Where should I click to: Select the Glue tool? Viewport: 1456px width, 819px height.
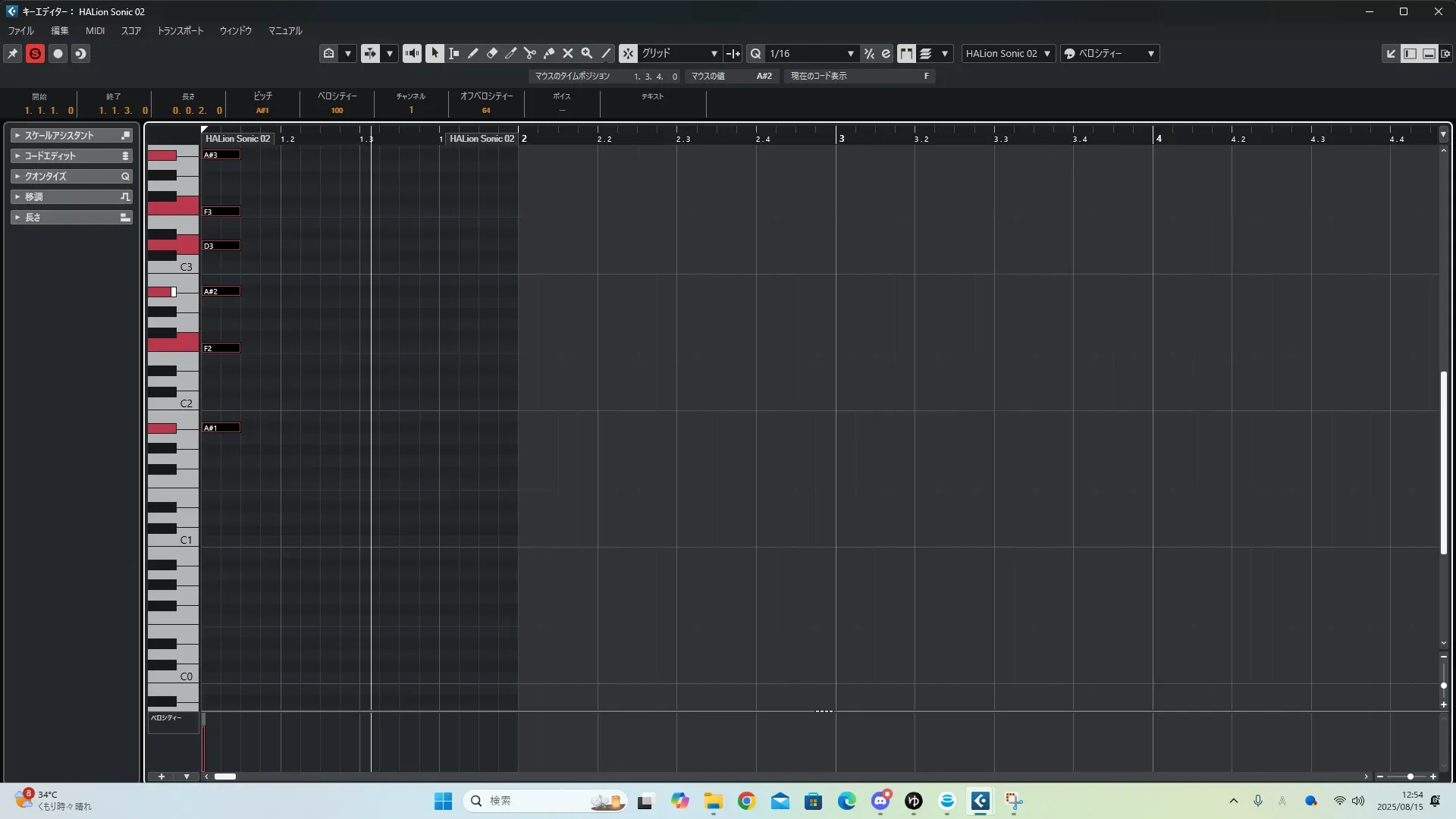pos(548,53)
